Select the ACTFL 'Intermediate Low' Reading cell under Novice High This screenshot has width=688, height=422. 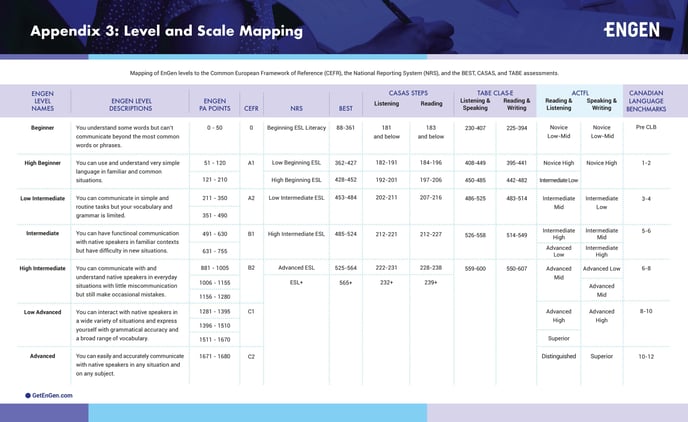[559, 180]
